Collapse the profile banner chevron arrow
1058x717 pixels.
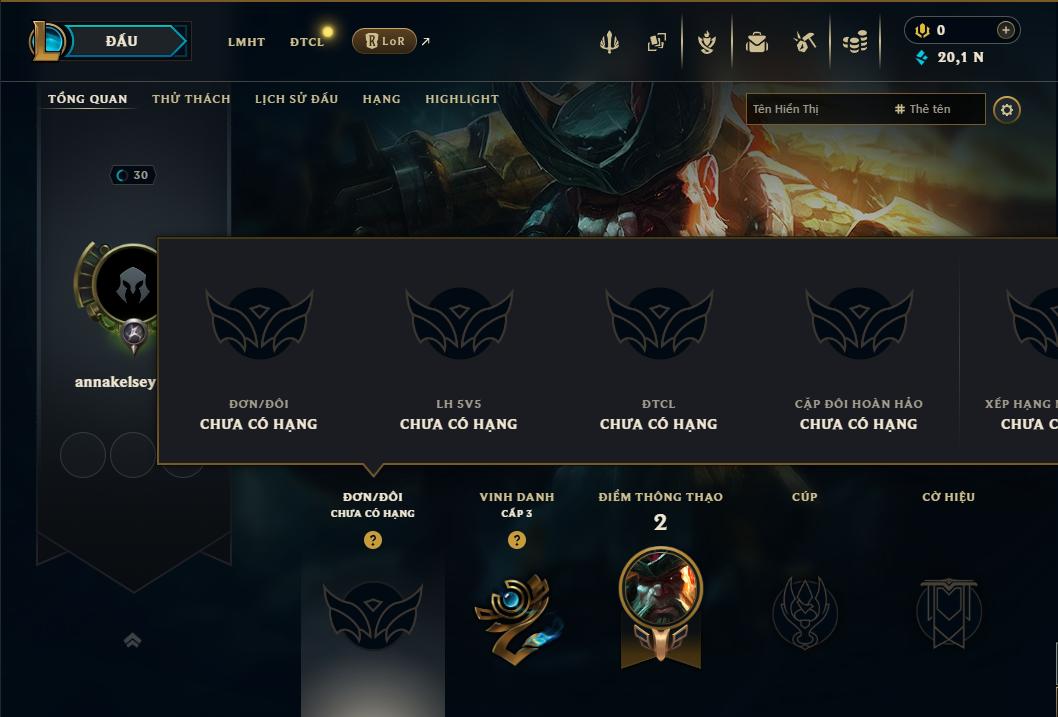click(x=132, y=640)
